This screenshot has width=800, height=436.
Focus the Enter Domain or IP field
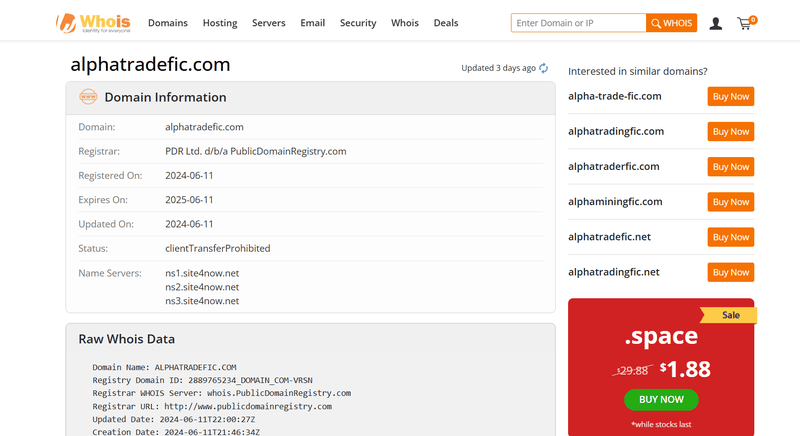pos(579,23)
